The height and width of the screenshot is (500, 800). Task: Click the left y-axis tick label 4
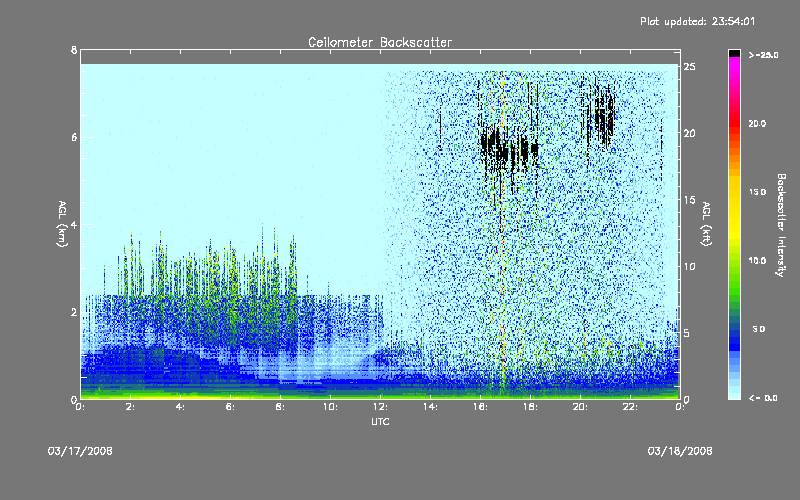(74, 224)
